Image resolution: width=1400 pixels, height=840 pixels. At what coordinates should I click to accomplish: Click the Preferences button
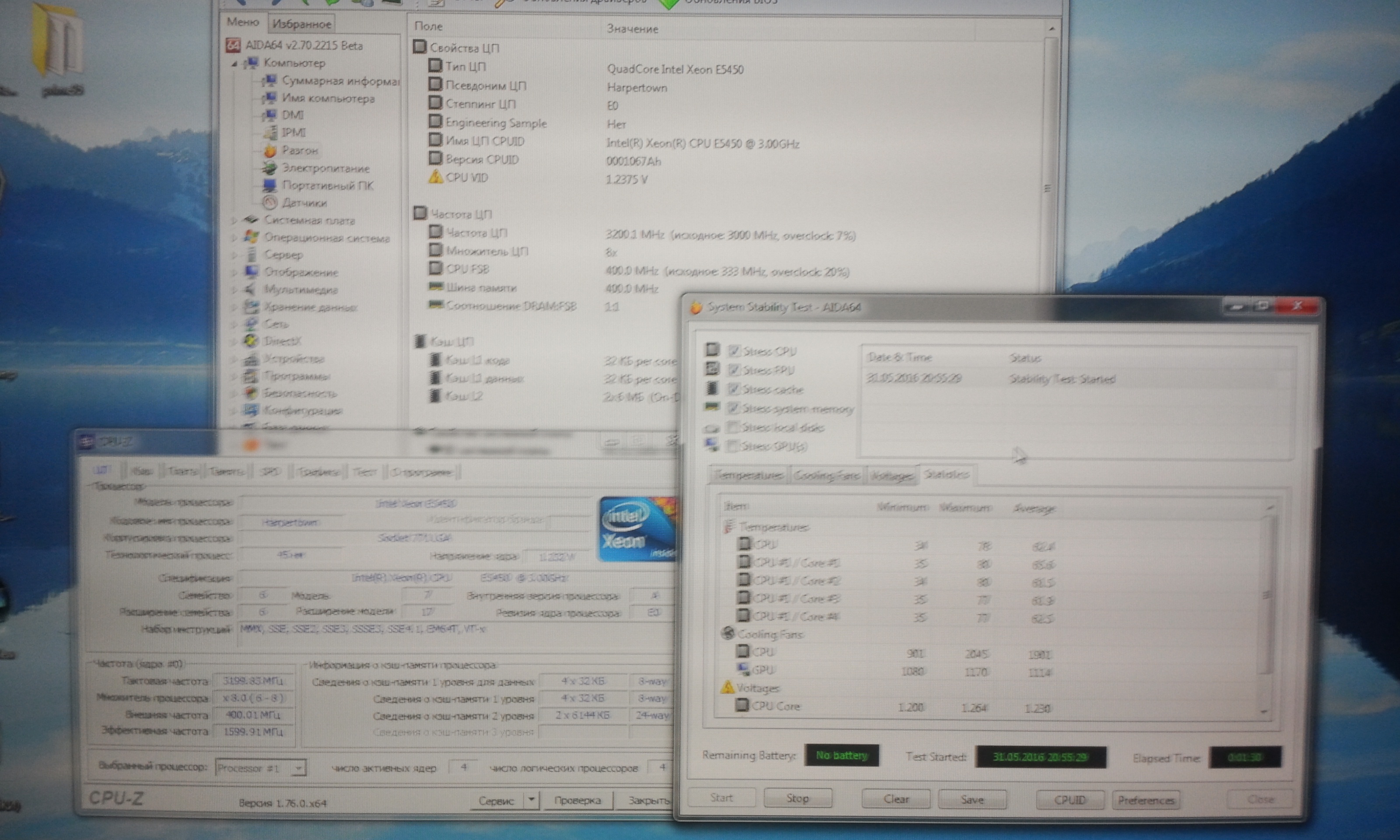pos(1146,800)
